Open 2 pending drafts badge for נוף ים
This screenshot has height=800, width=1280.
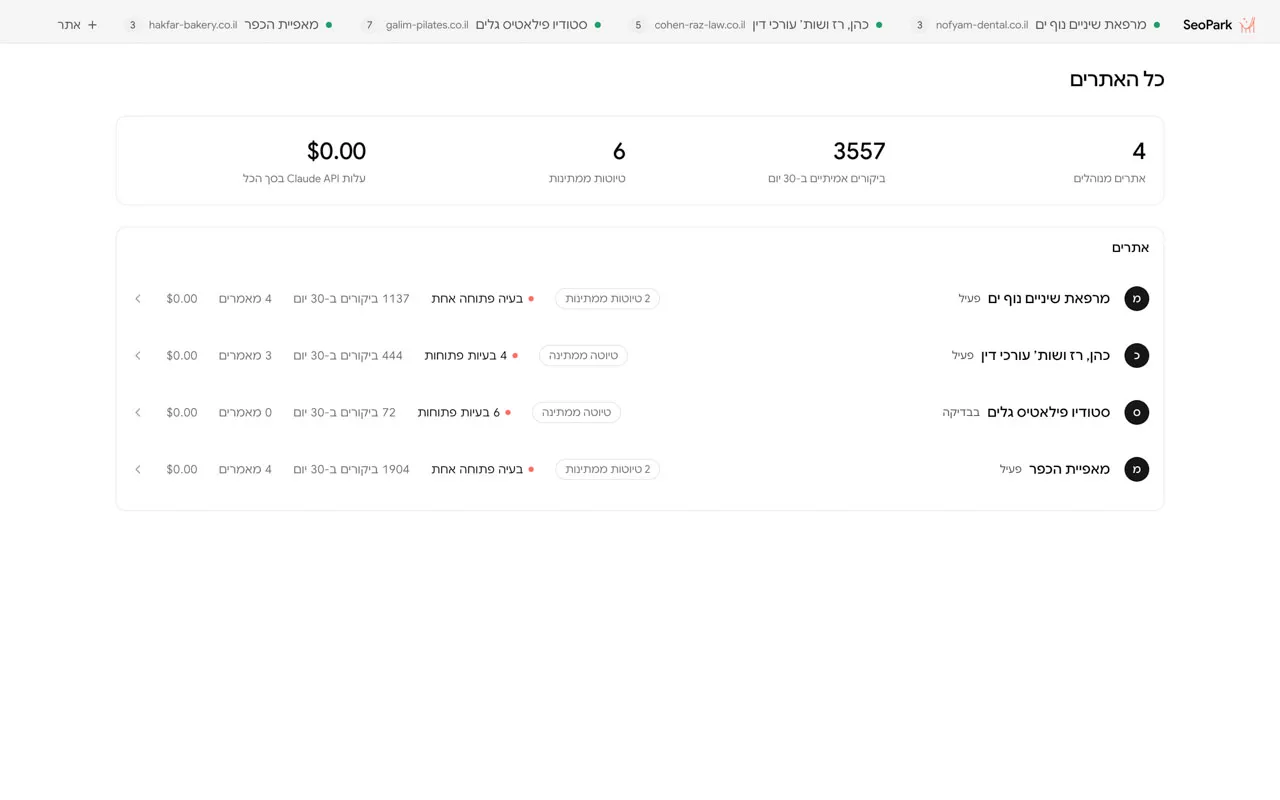[x=607, y=298]
